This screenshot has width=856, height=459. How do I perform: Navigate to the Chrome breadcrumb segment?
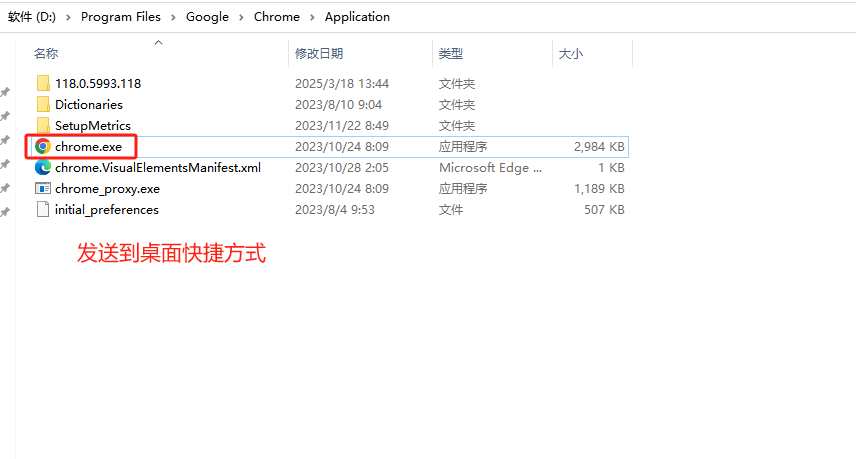pos(277,17)
